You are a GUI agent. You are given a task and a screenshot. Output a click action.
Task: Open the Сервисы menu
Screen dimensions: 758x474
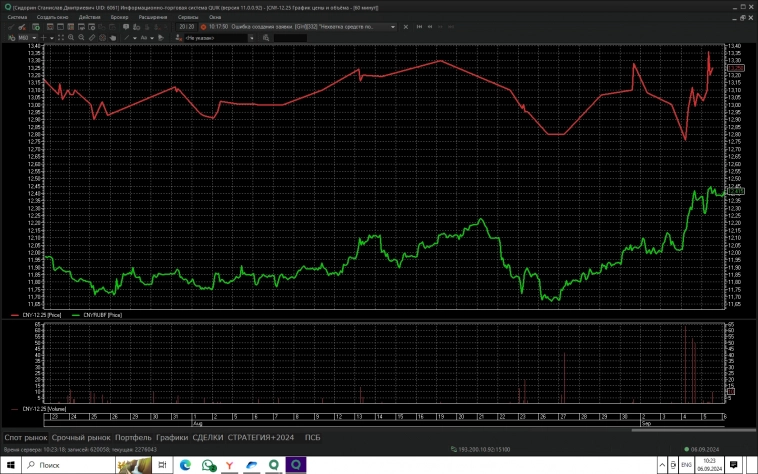click(x=187, y=17)
